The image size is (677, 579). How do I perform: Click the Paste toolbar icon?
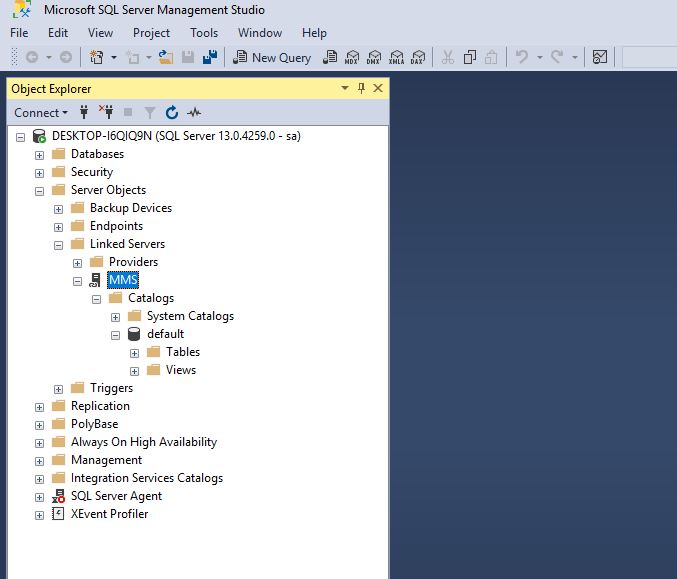[x=491, y=57]
